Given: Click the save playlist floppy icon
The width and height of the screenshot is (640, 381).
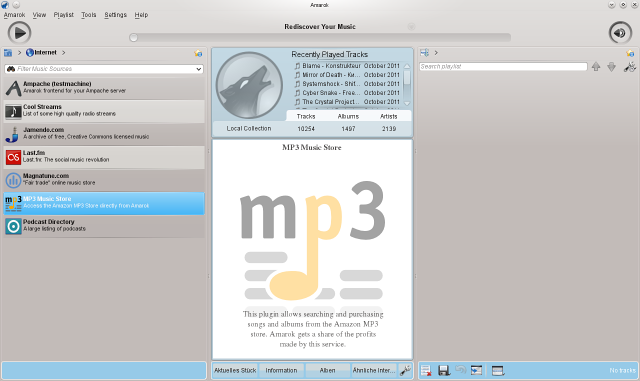Looking at the screenshot, I should (x=444, y=370).
